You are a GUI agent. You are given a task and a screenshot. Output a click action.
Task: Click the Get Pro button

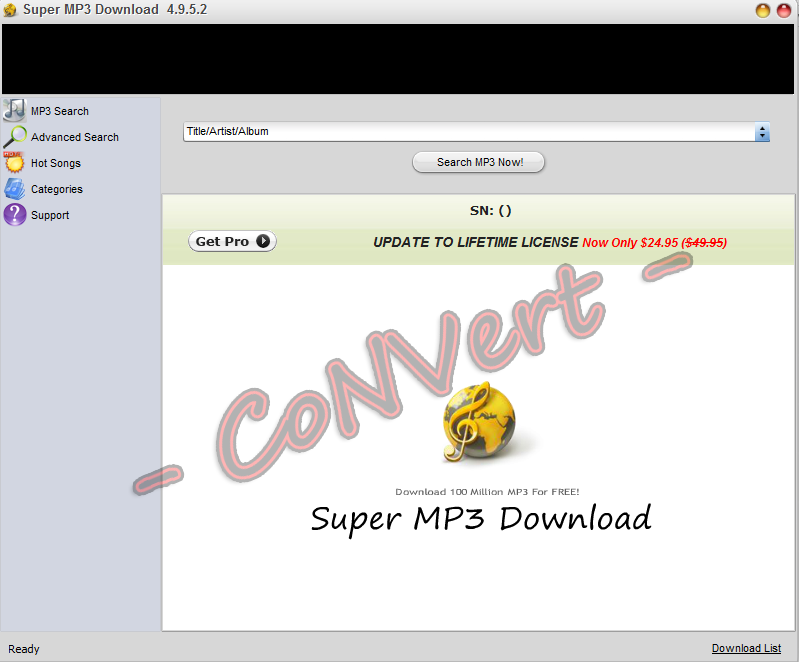[x=232, y=241]
